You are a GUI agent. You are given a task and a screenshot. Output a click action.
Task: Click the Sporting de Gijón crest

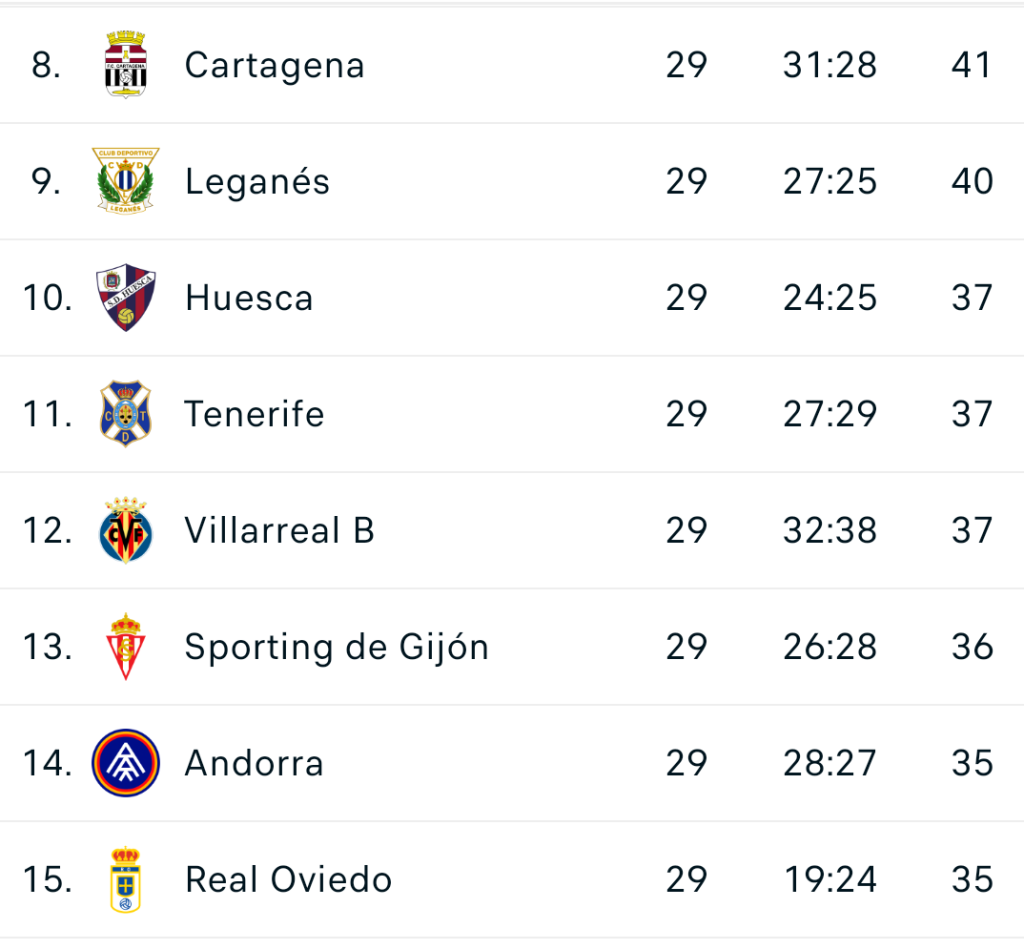click(x=125, y=647)
